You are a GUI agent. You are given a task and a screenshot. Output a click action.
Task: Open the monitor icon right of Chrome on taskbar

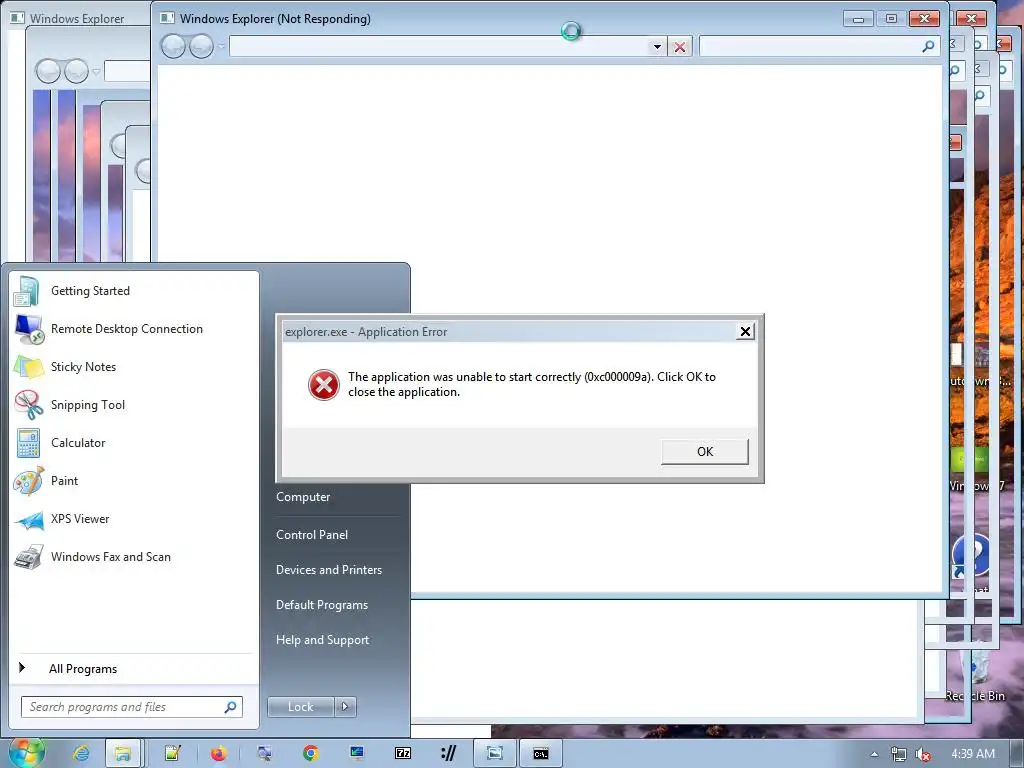click(x=357, y=754)
